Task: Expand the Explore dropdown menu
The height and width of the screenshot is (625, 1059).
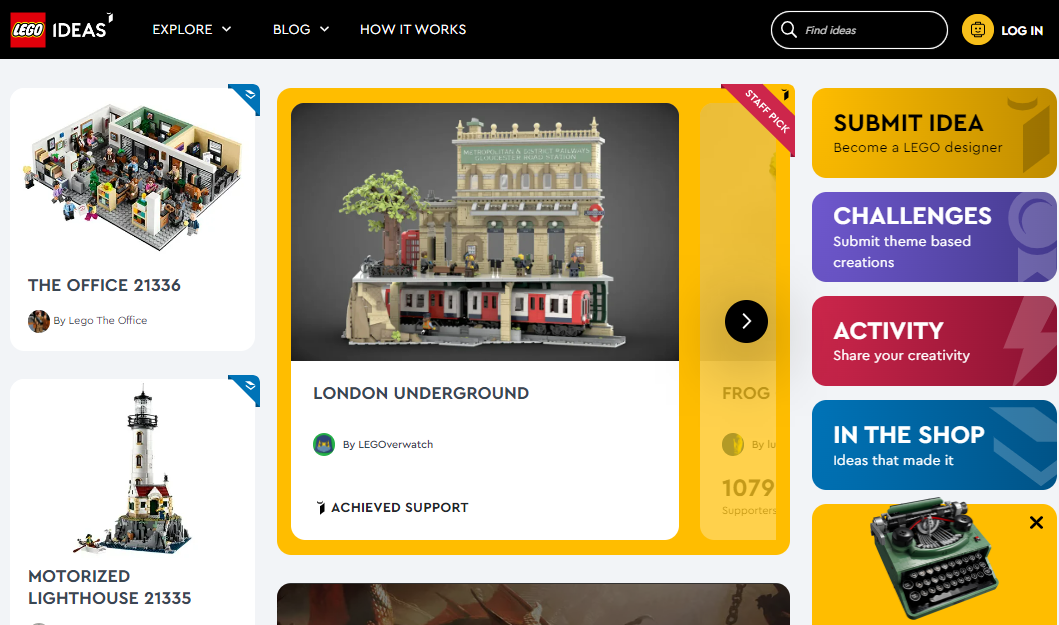Action: (x=192, y=29)
